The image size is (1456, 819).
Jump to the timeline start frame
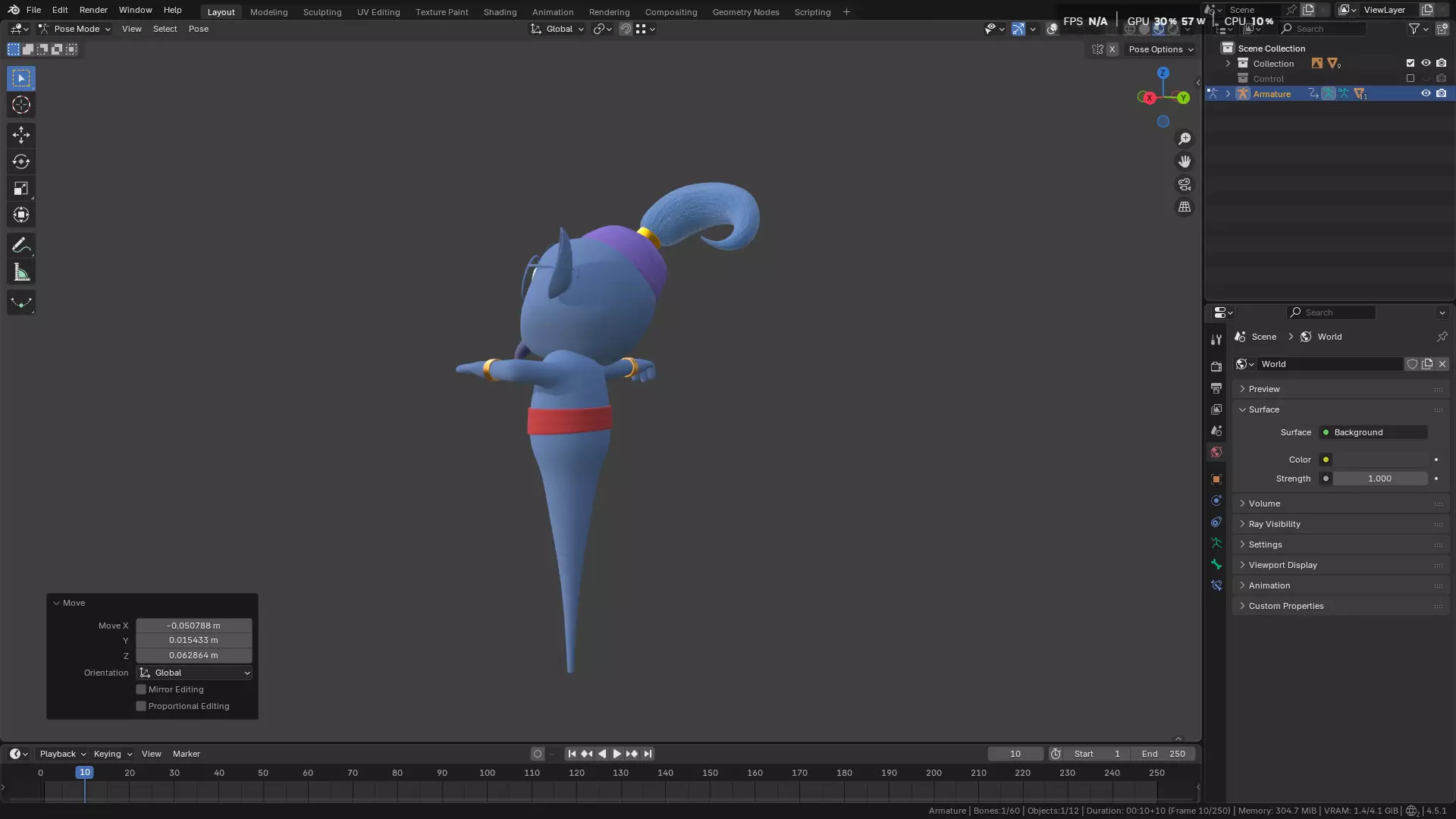pyautogui.click(x=572, y=754)
